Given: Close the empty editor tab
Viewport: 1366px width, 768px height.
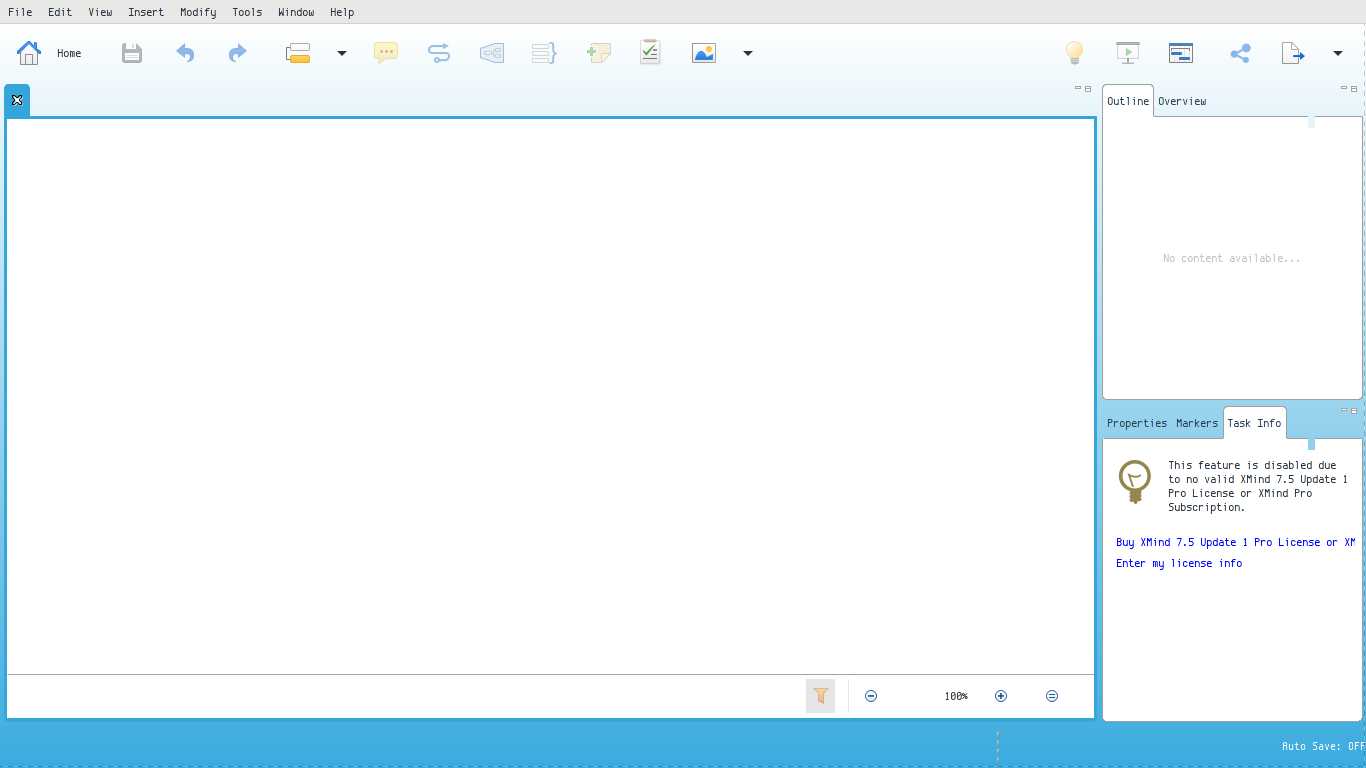Looking at the screenshot, I should (17, 100).
